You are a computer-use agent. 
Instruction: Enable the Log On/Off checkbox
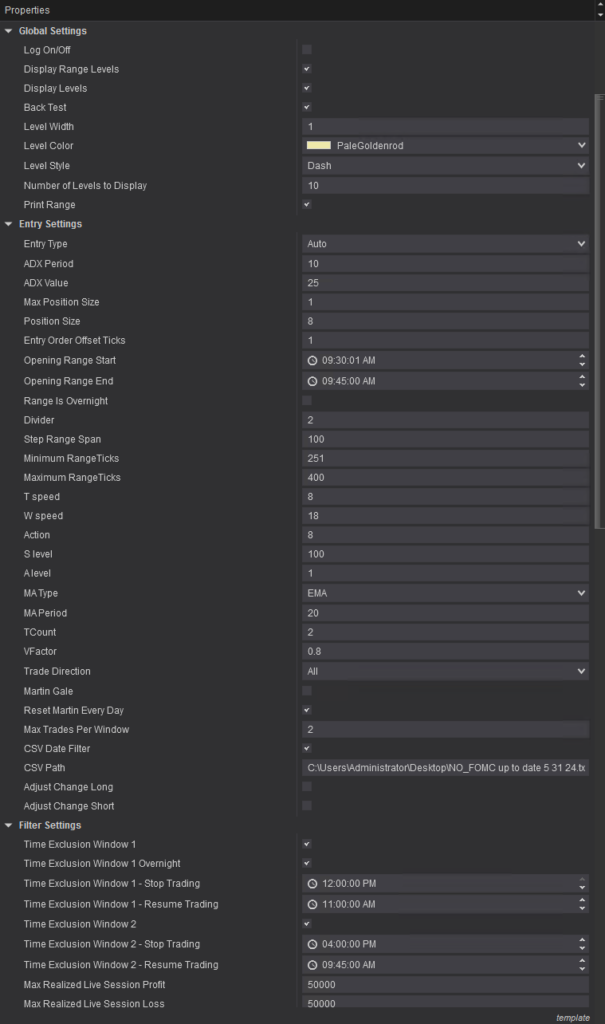click(x=307, y=50)
